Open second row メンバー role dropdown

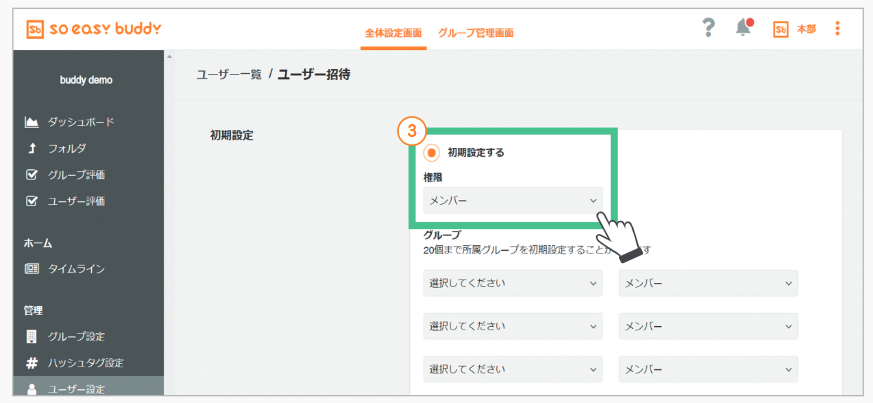click(x=708, y=326)
